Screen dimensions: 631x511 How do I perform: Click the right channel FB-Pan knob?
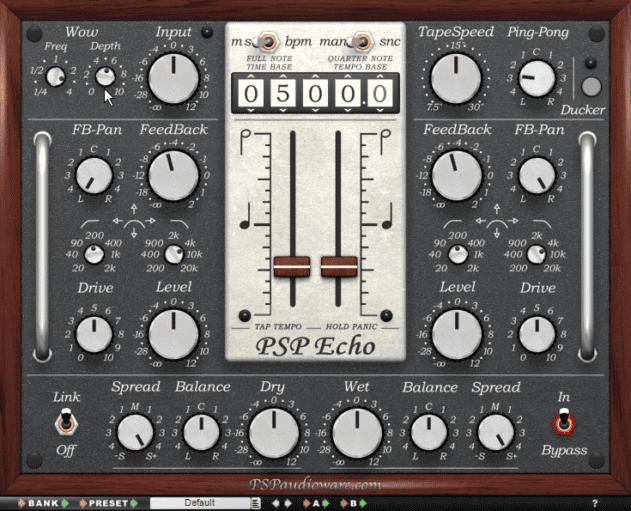point(537,176)
